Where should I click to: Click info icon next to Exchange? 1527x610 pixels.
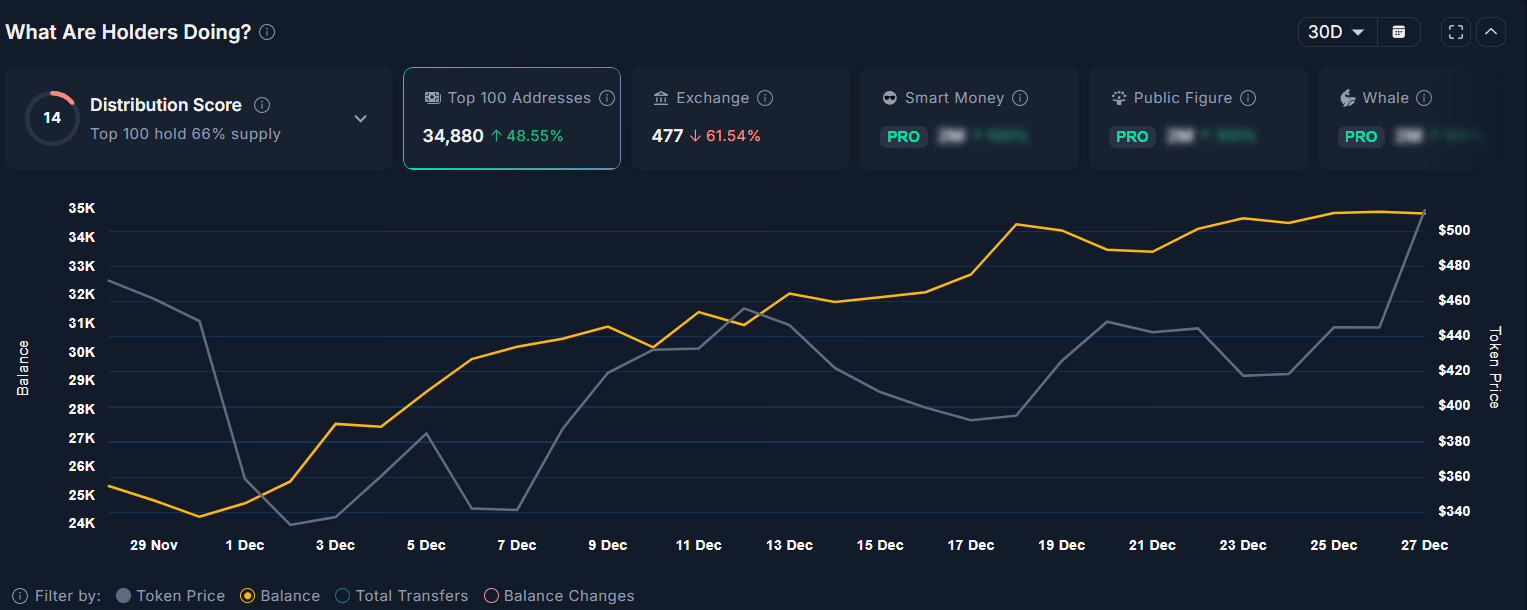[765, 98]
